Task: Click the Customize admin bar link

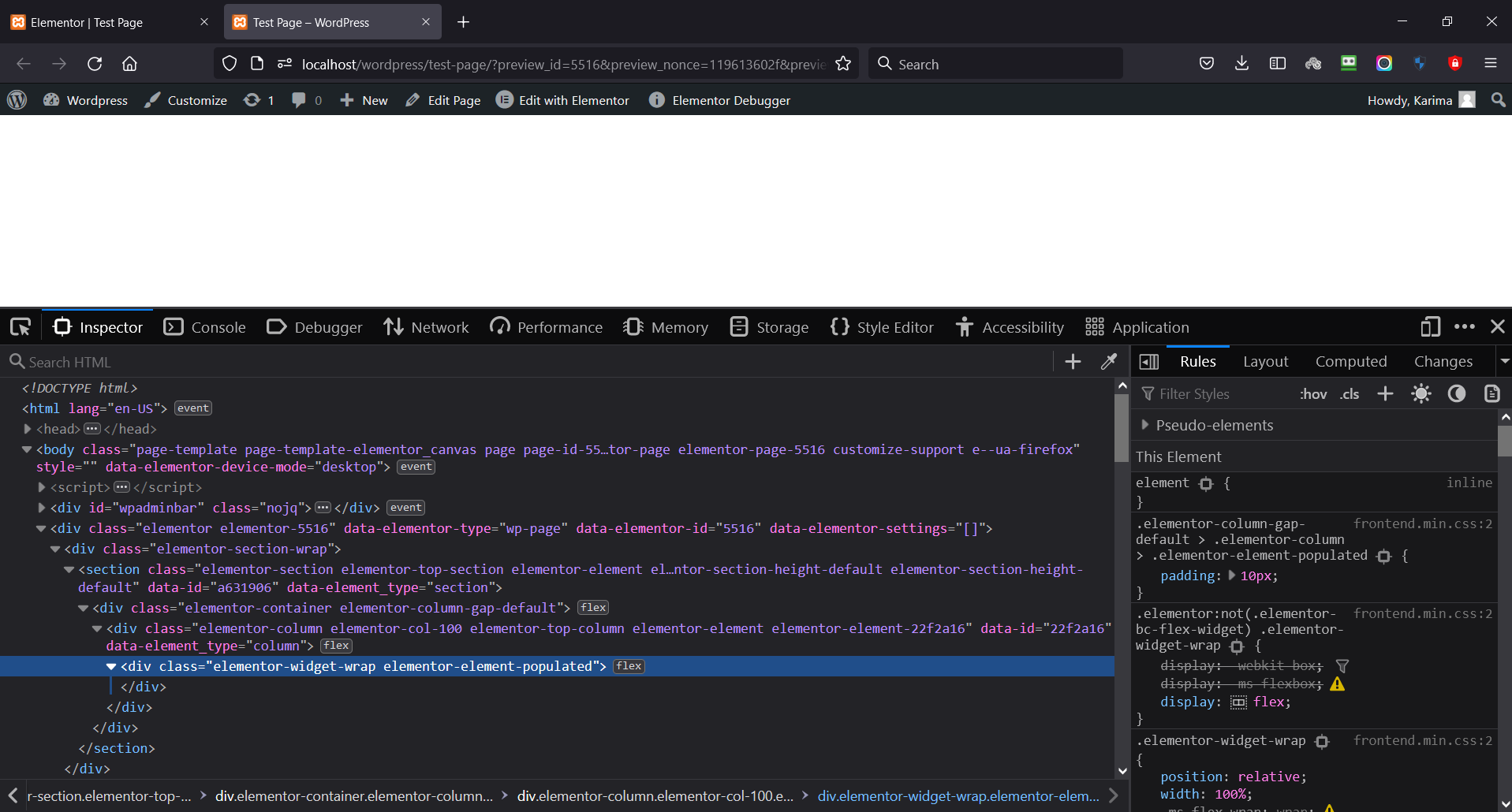Action: pos(186,100)
